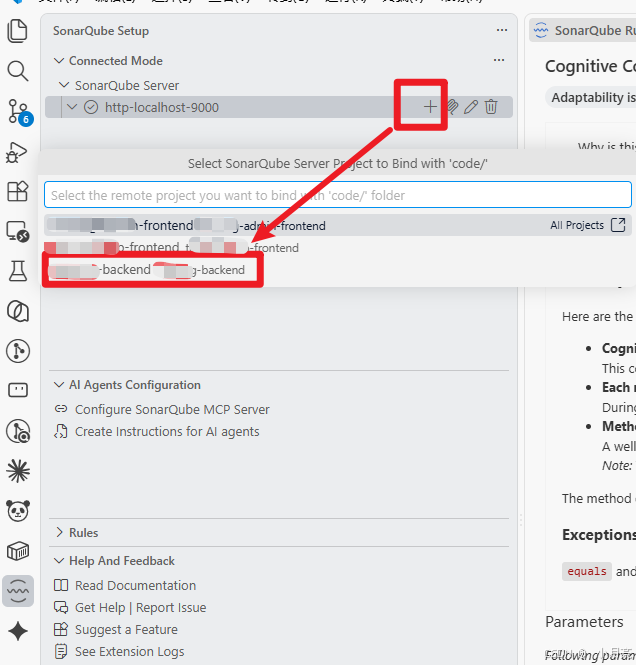636x665 pixels.
Task: Collapse the http-localhost-9000 connection node
Action: (72, 107)
